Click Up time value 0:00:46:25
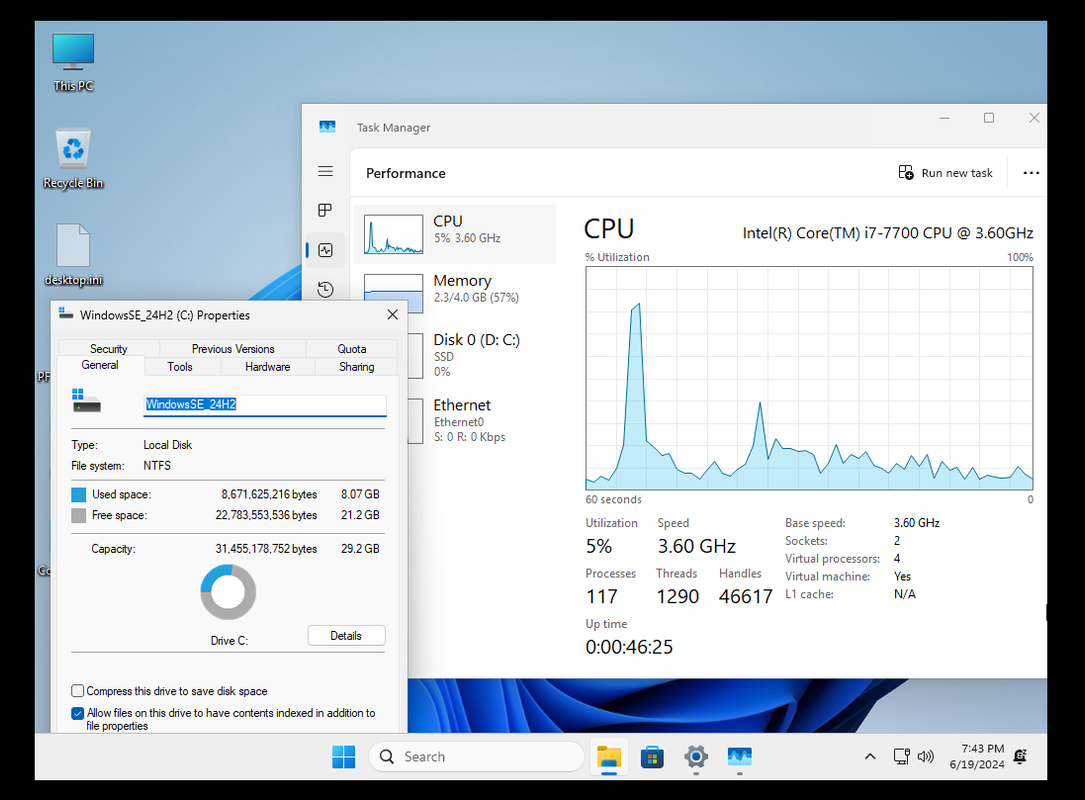The image size is (1085, 800). [629, 647]
